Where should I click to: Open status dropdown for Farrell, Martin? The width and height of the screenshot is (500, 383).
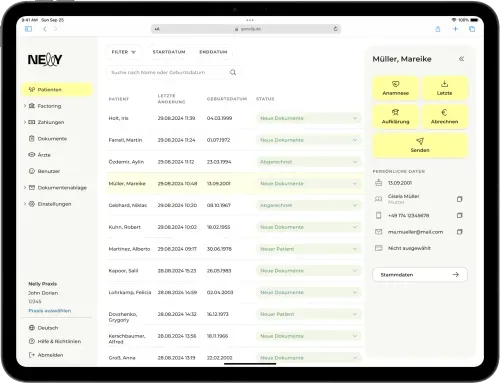tap(308, 140)
